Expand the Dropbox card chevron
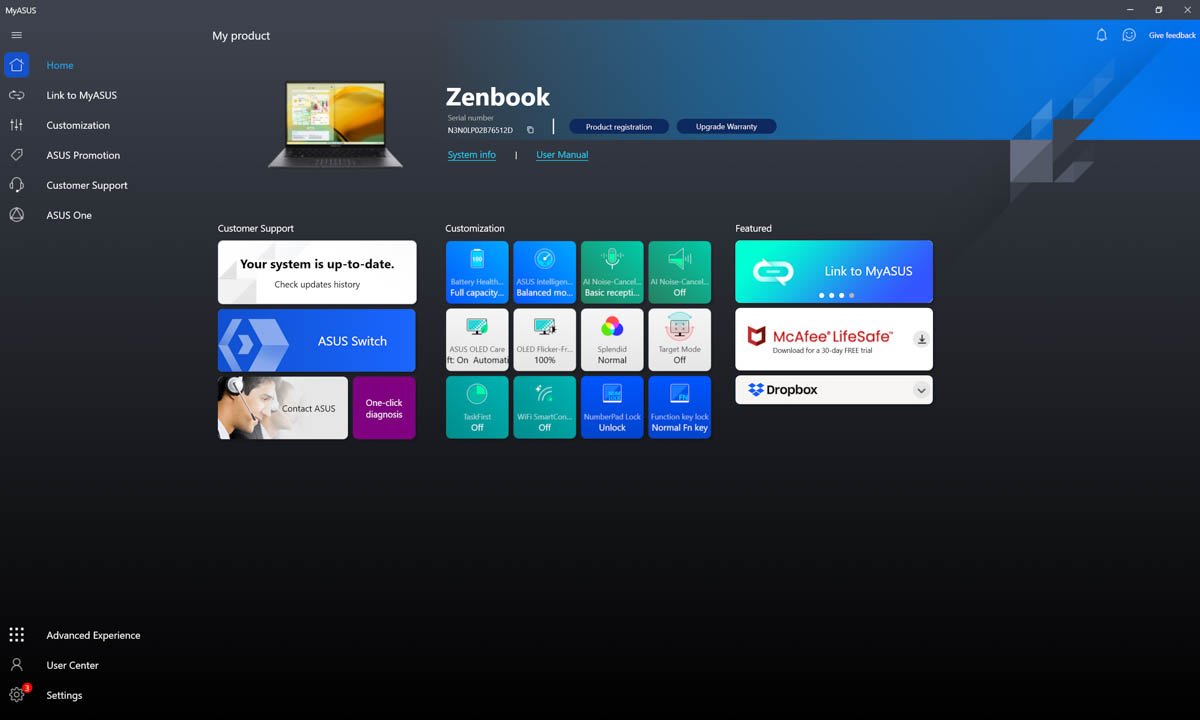 coord(921,390)
